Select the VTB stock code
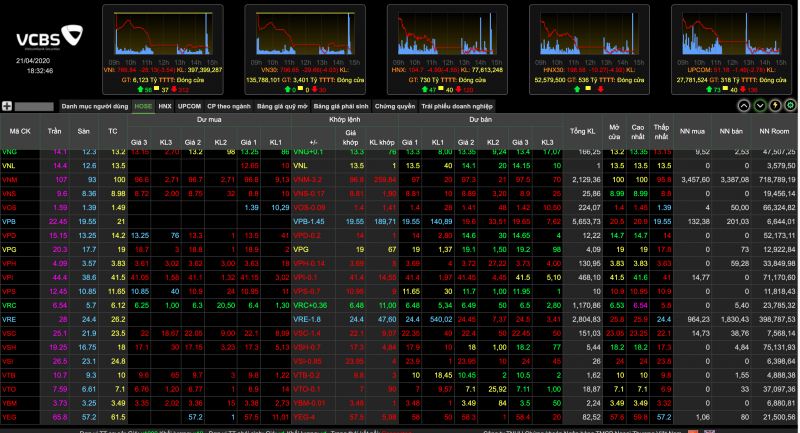The width and height of the screenshot is (800, 433). click(x=9, y=375)
